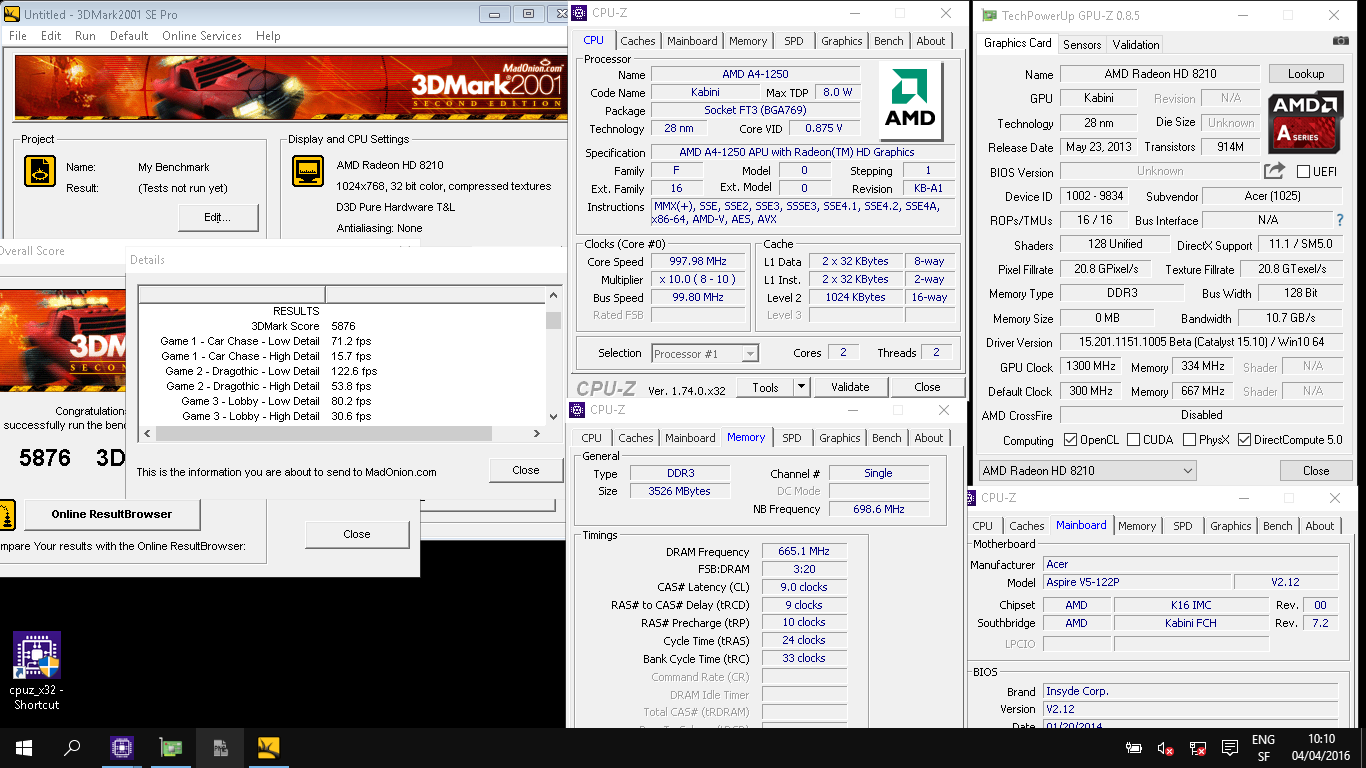Click Close in the Overall Score dialog
Screen dimensions: 1366x768
coord(357,534)
